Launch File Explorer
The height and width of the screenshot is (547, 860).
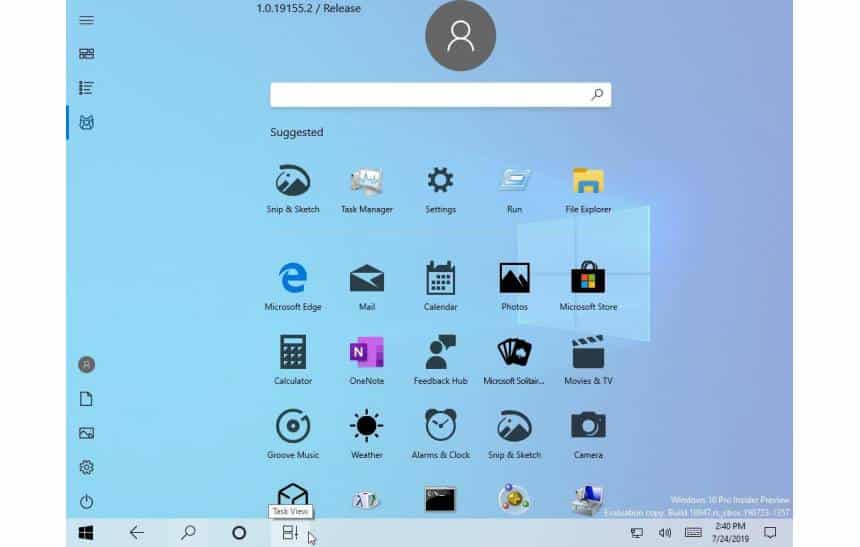coord(588,188)
